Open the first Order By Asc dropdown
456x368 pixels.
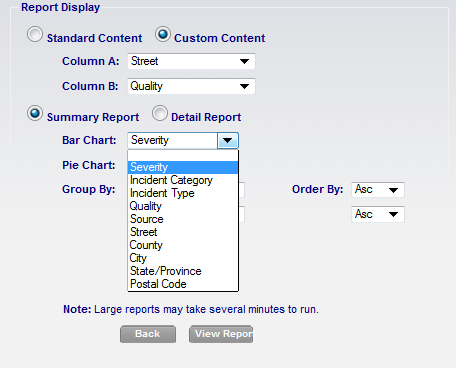coord(378,190)
